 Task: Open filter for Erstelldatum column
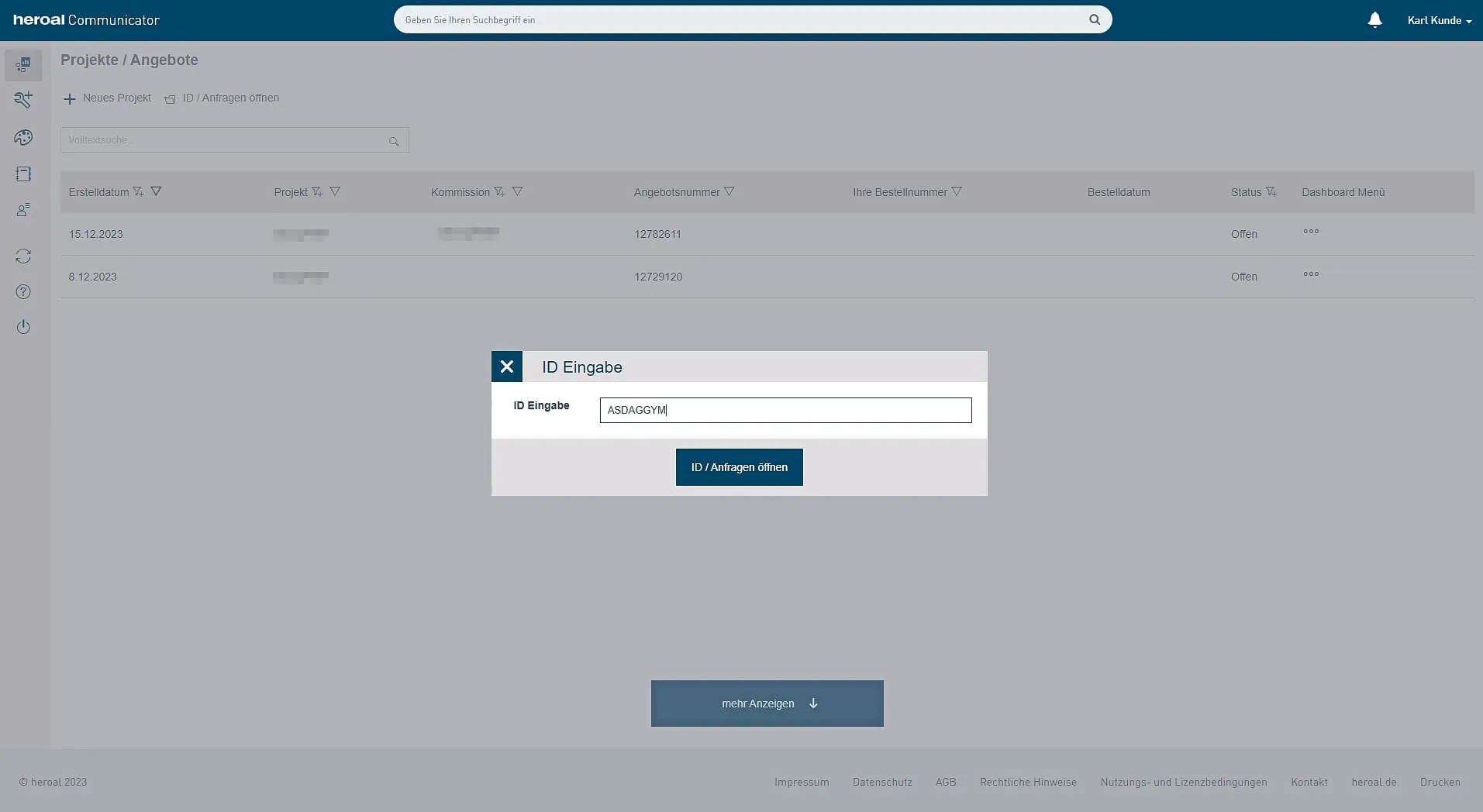click(156, 191)
